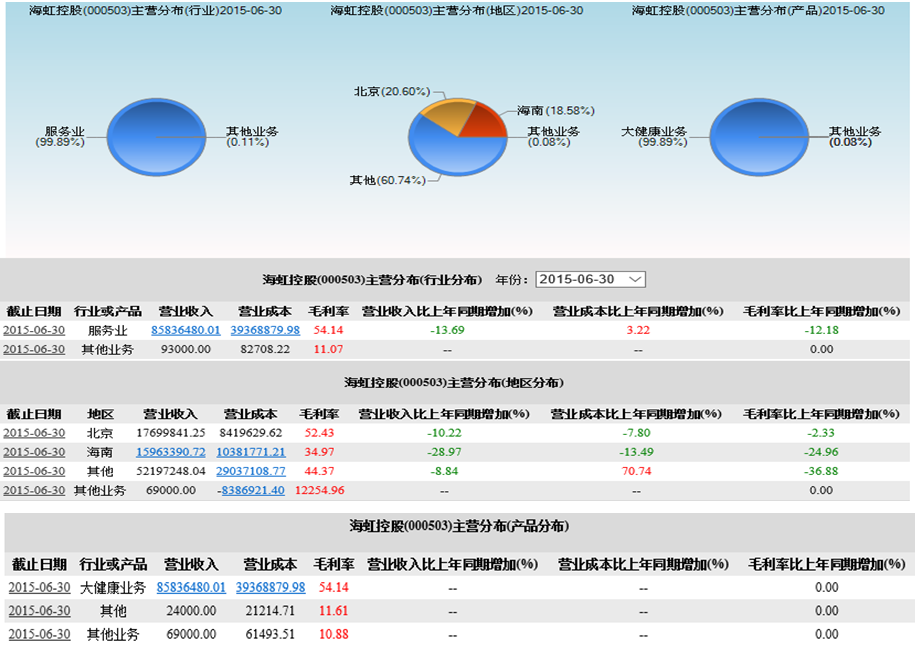This screenshot has height=650, width=917.
Task: Open the 其他 region cost link 29037108.77
Action: click(250, 471)
